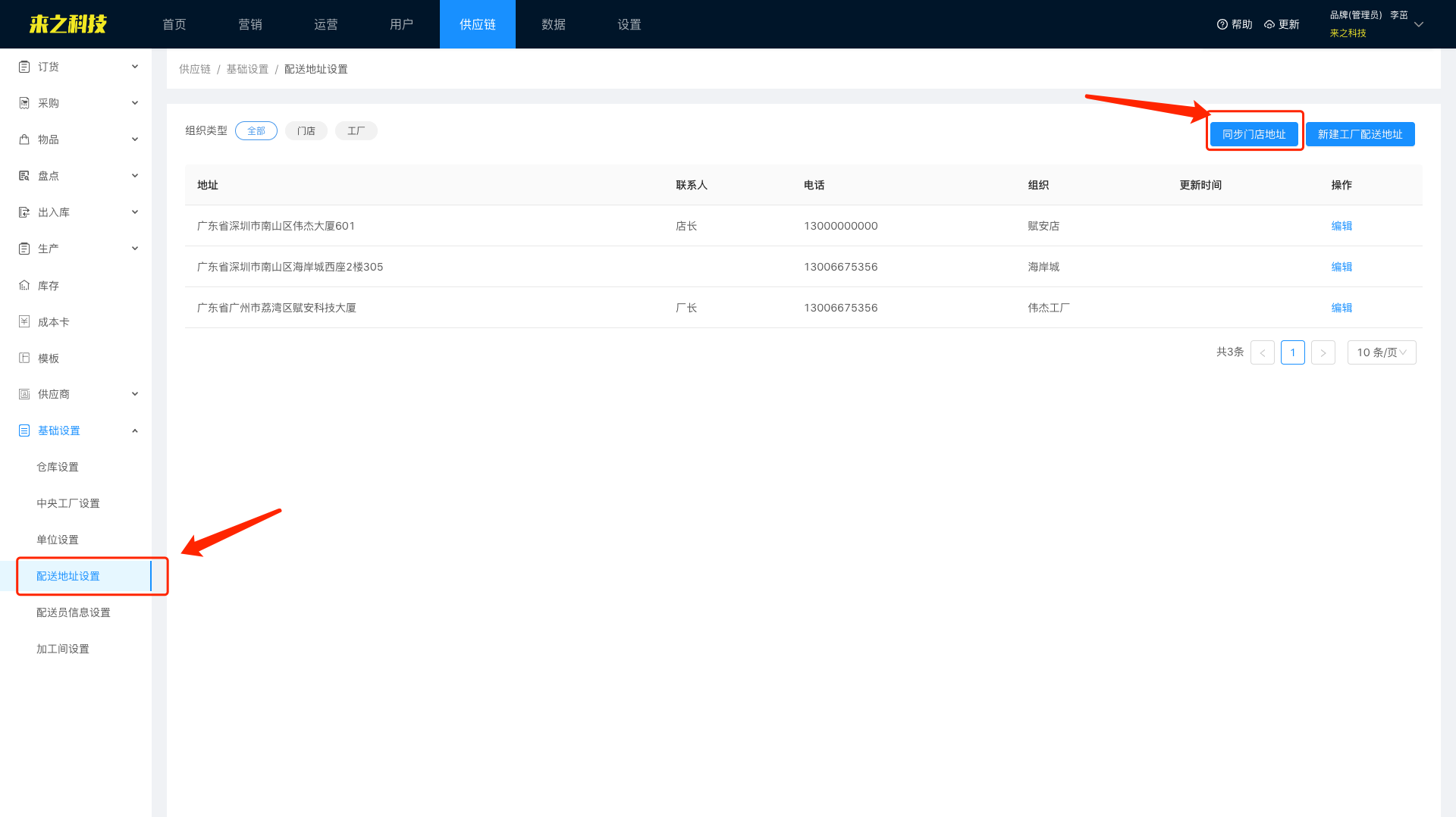
Task: Expand the 生产 menu chevron
Action: click(x=135, y=249)
